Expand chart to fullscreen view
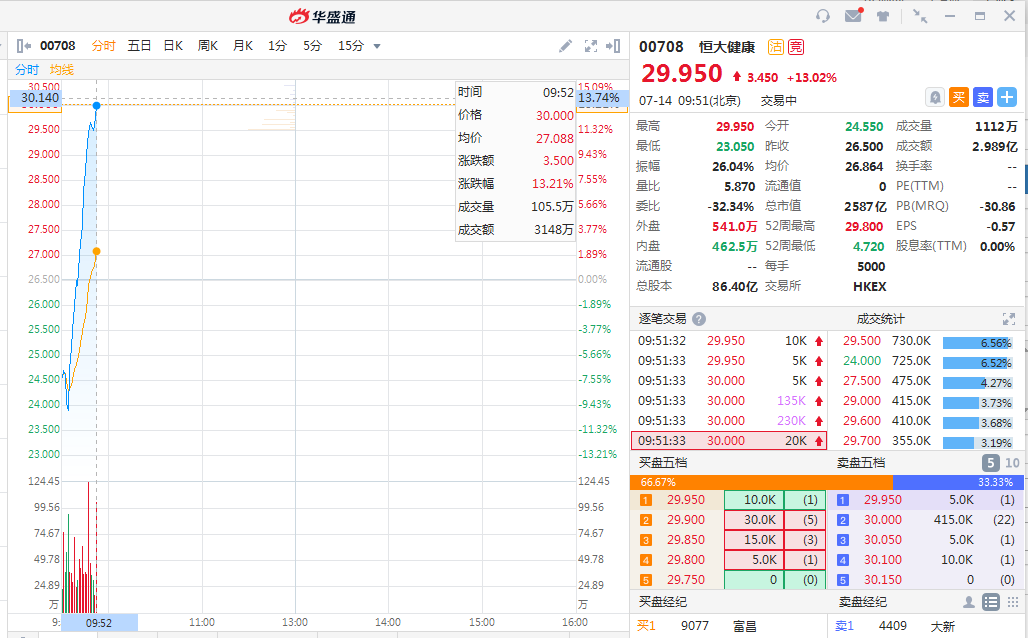1028x638 pixels. coord(590,46)
